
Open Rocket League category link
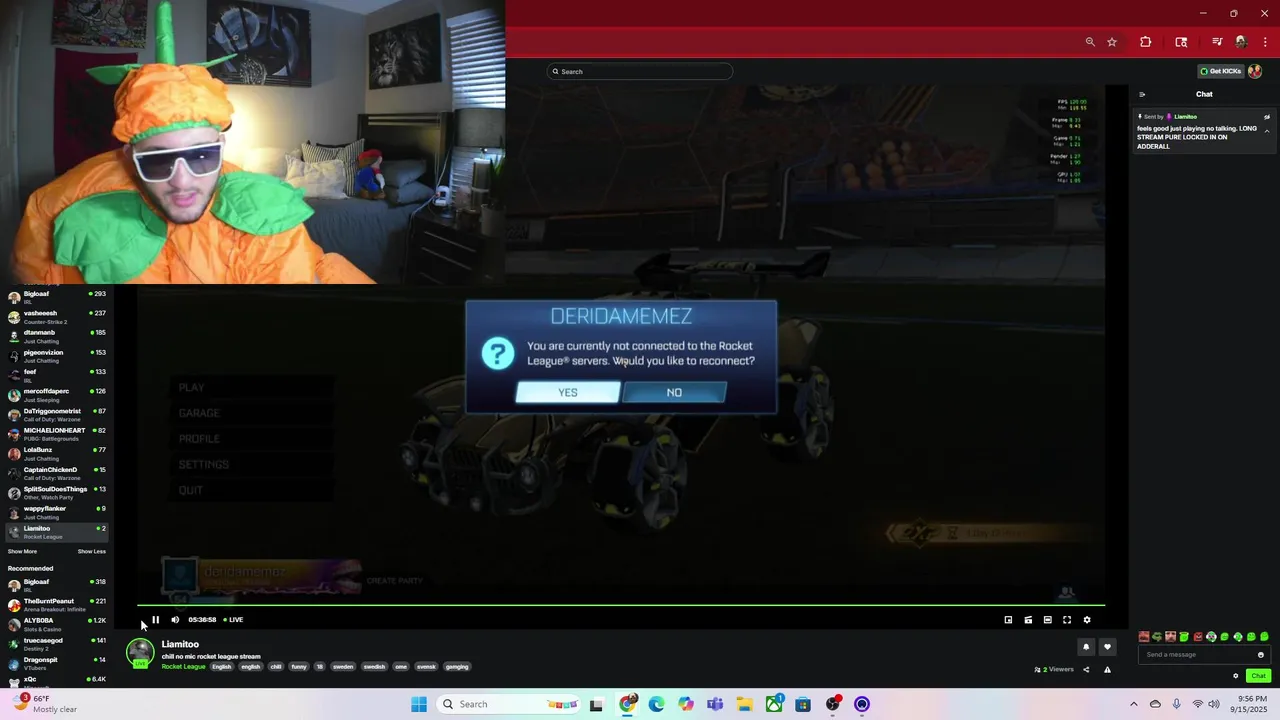click(183, 667)
